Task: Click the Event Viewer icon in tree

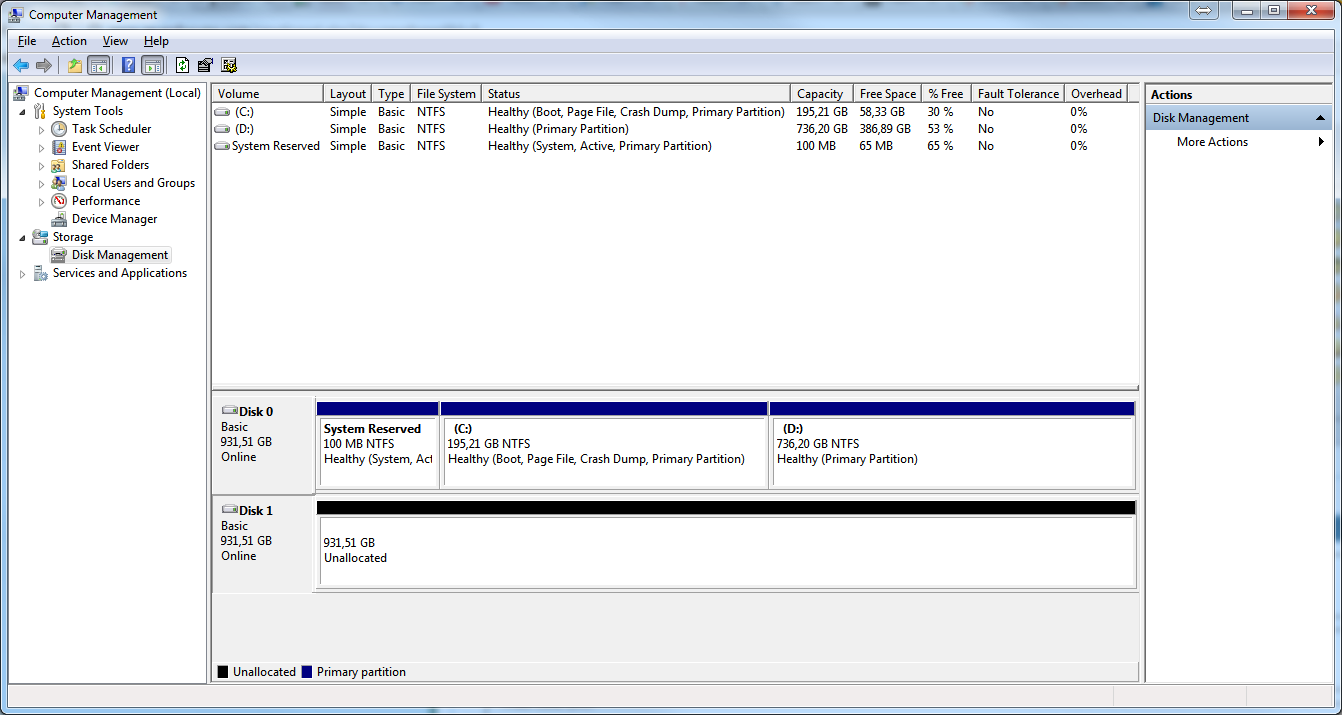Action: point(59,147)
